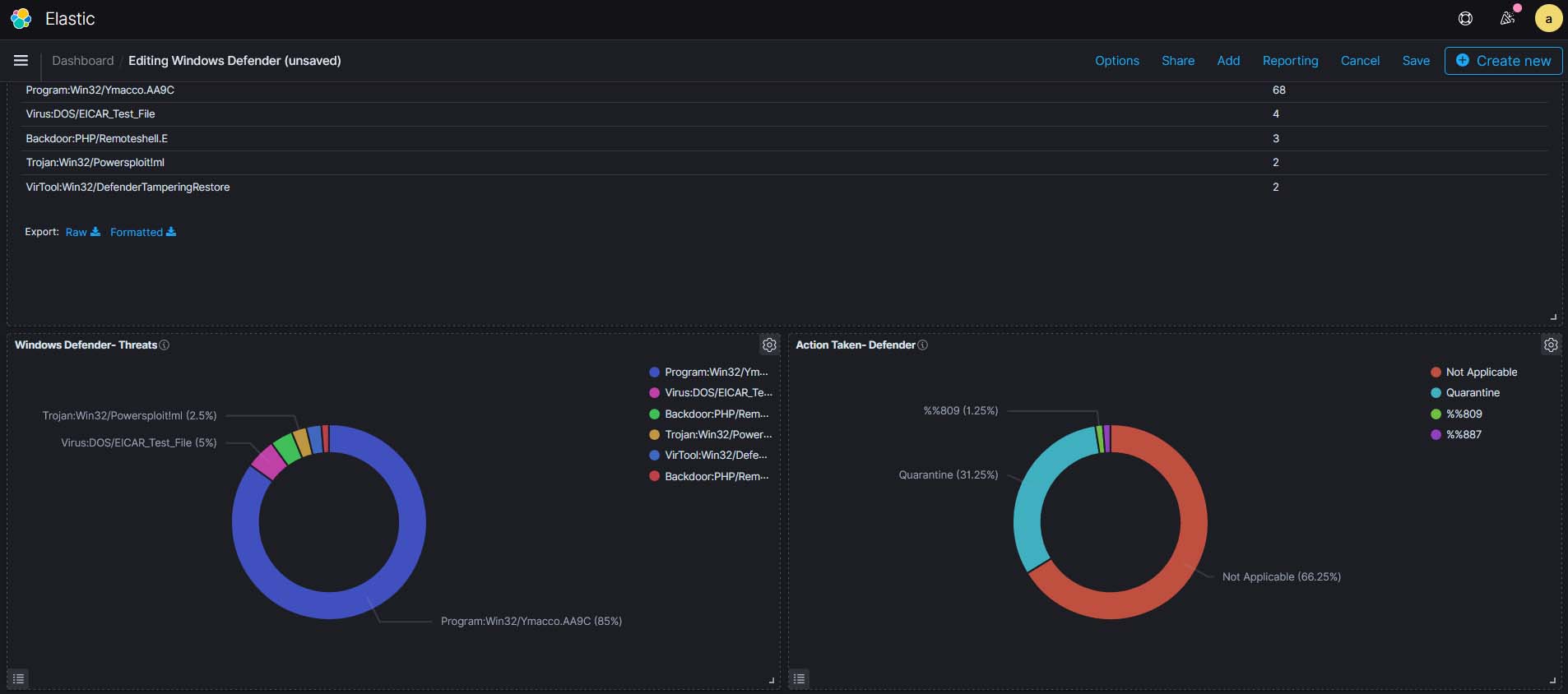Click Trojan:Win32/Power... legend color dot
The image size is (1568, 694).
(x=654, y=435)
